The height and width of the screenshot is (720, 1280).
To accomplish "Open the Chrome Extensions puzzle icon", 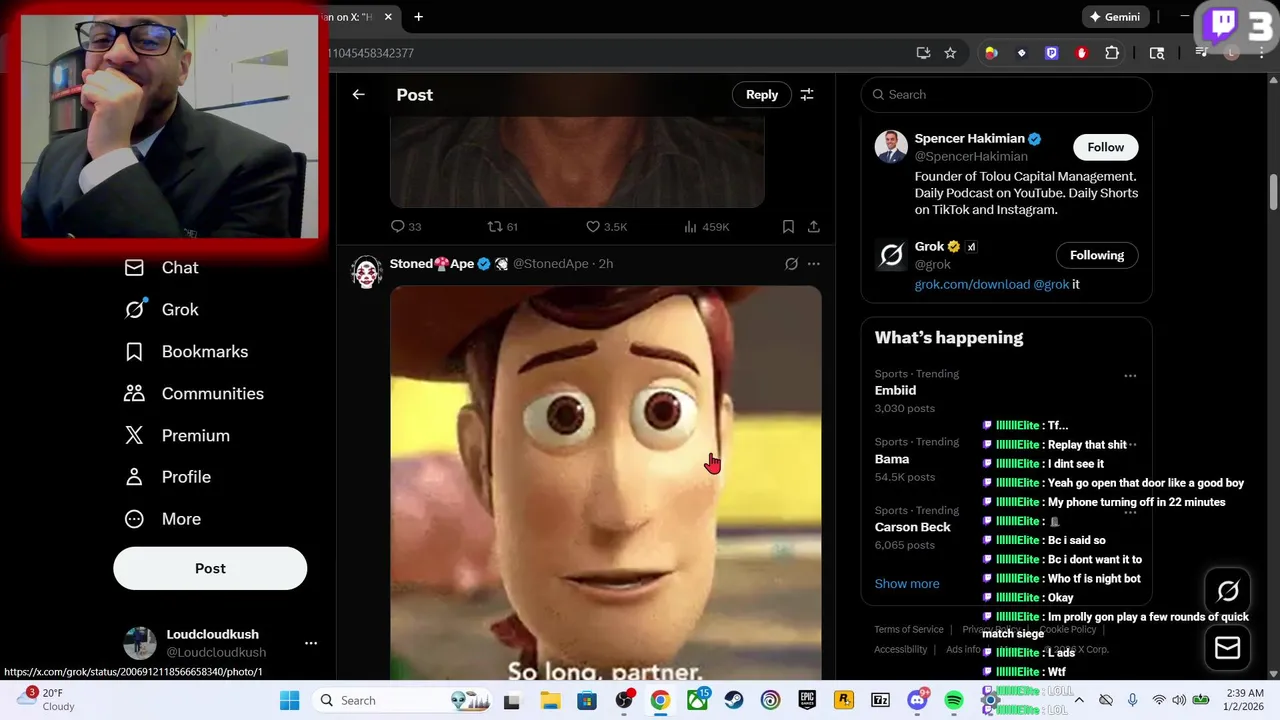I will point(1112,53).
